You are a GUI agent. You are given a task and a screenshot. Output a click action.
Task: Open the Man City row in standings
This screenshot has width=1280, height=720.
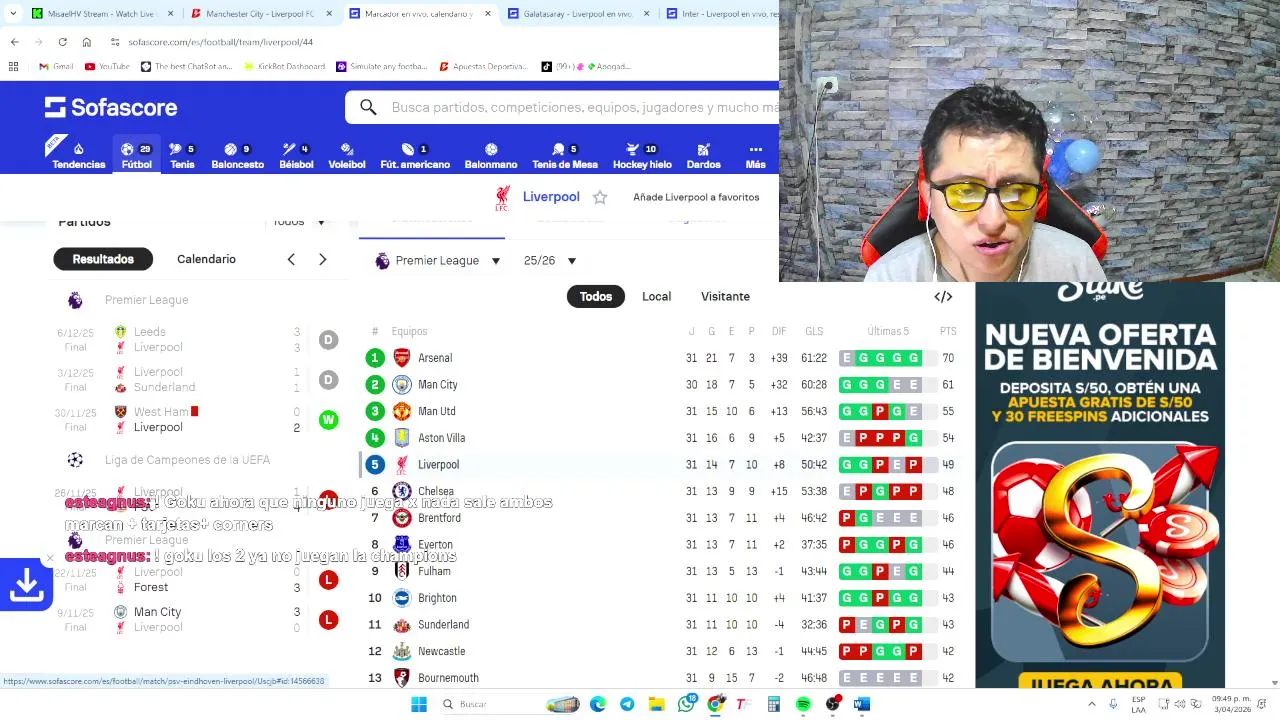pyautogui.click(x=660, y=384)
